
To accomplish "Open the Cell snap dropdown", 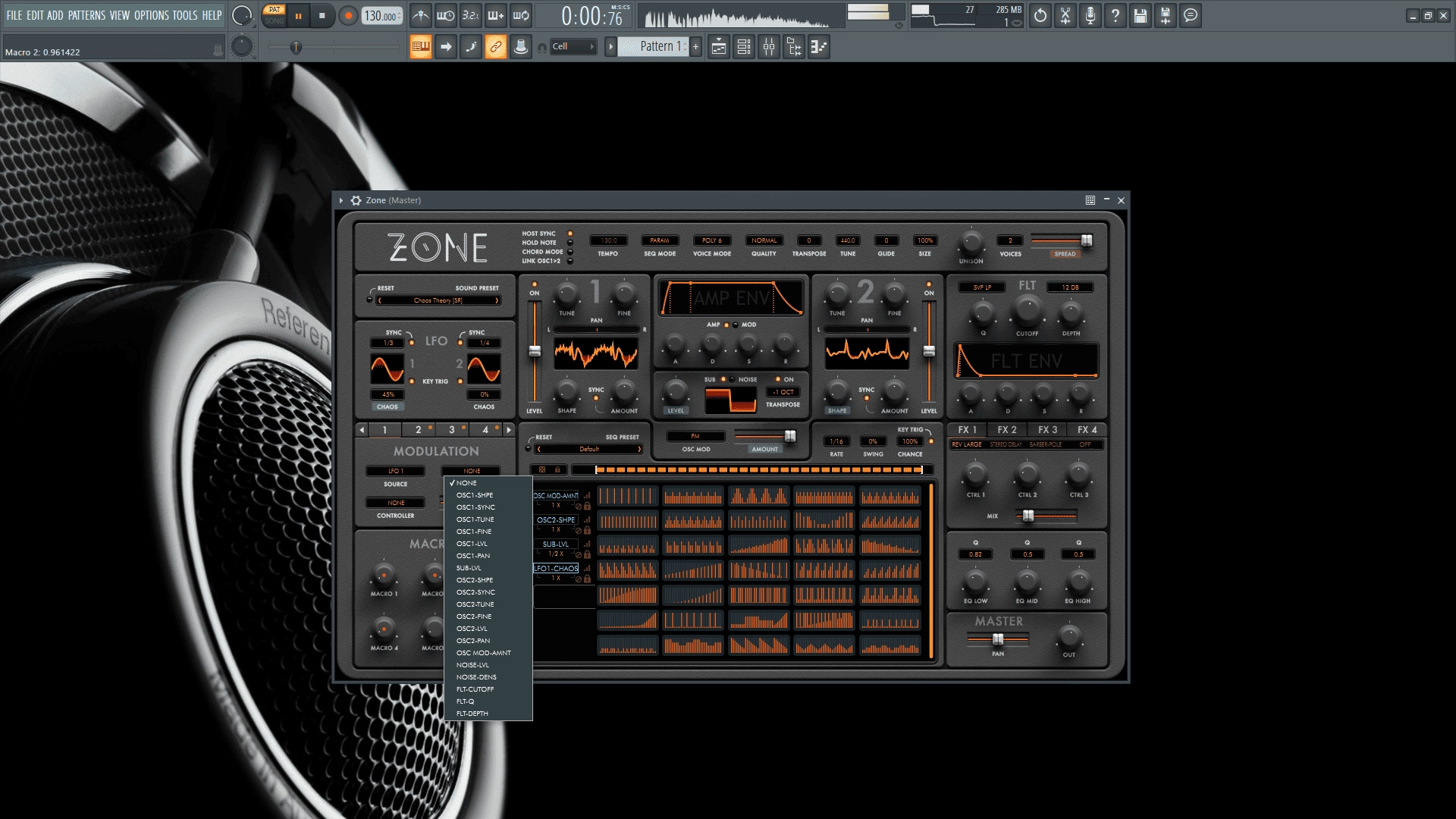I will [x=573, y=47].
